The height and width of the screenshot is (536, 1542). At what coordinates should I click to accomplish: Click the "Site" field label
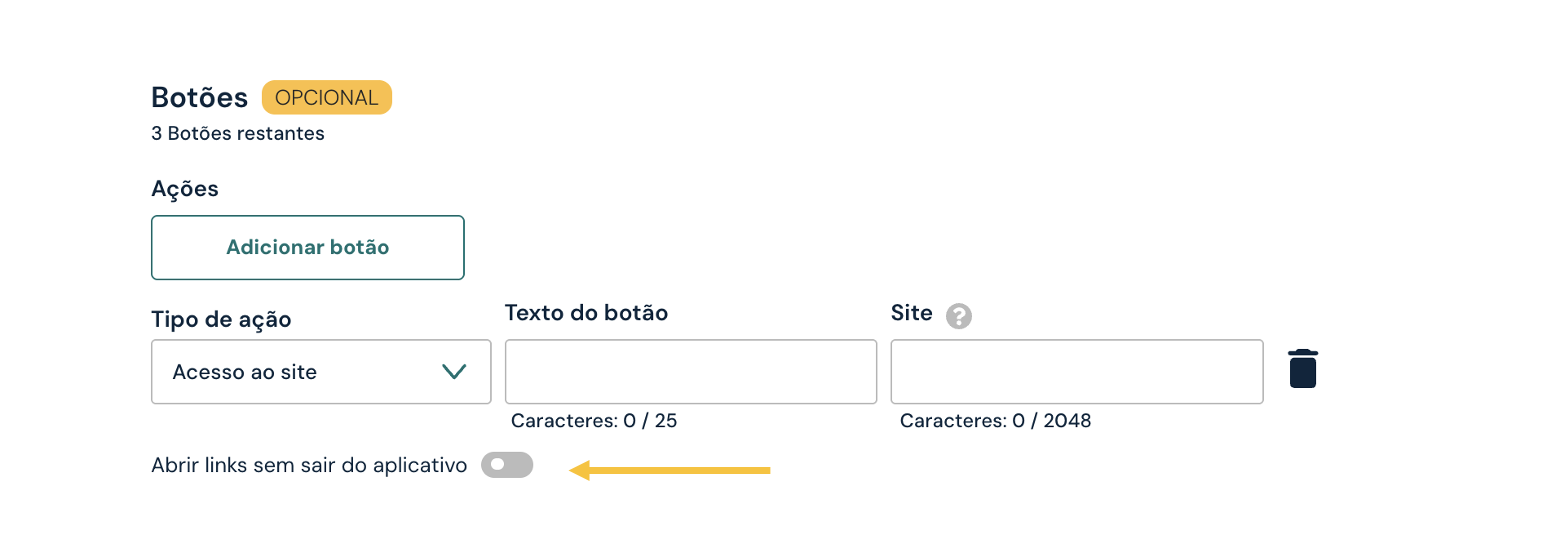click(x=911, y=313)
